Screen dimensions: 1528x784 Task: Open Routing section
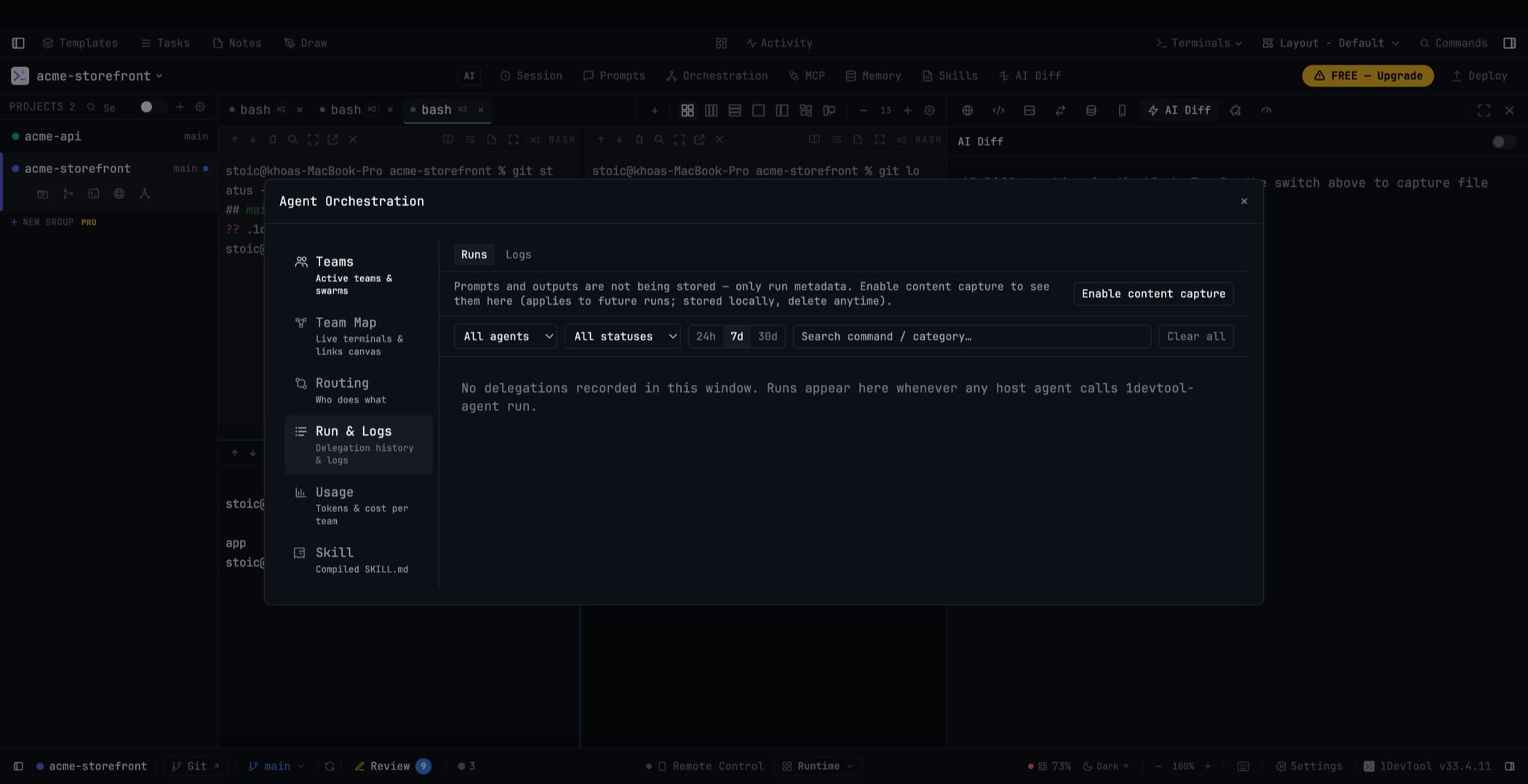359,391
